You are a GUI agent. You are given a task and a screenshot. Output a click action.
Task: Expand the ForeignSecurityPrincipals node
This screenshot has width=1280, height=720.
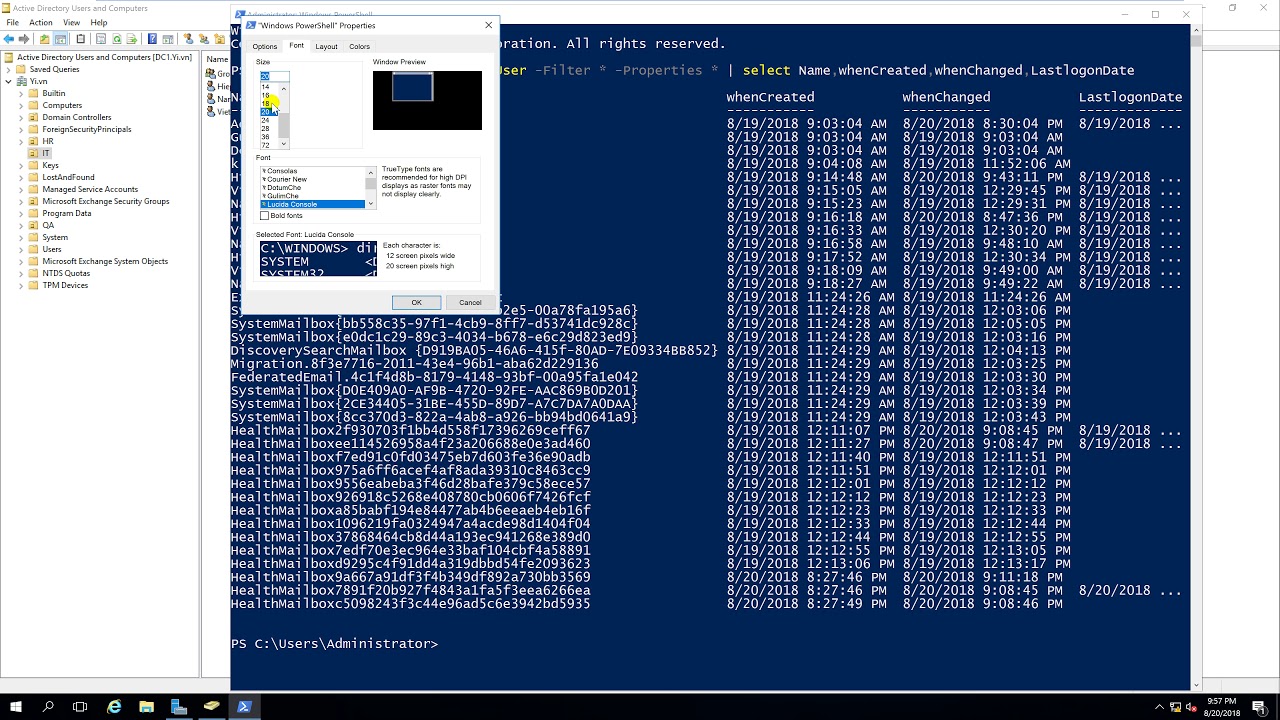coord(21,129)
